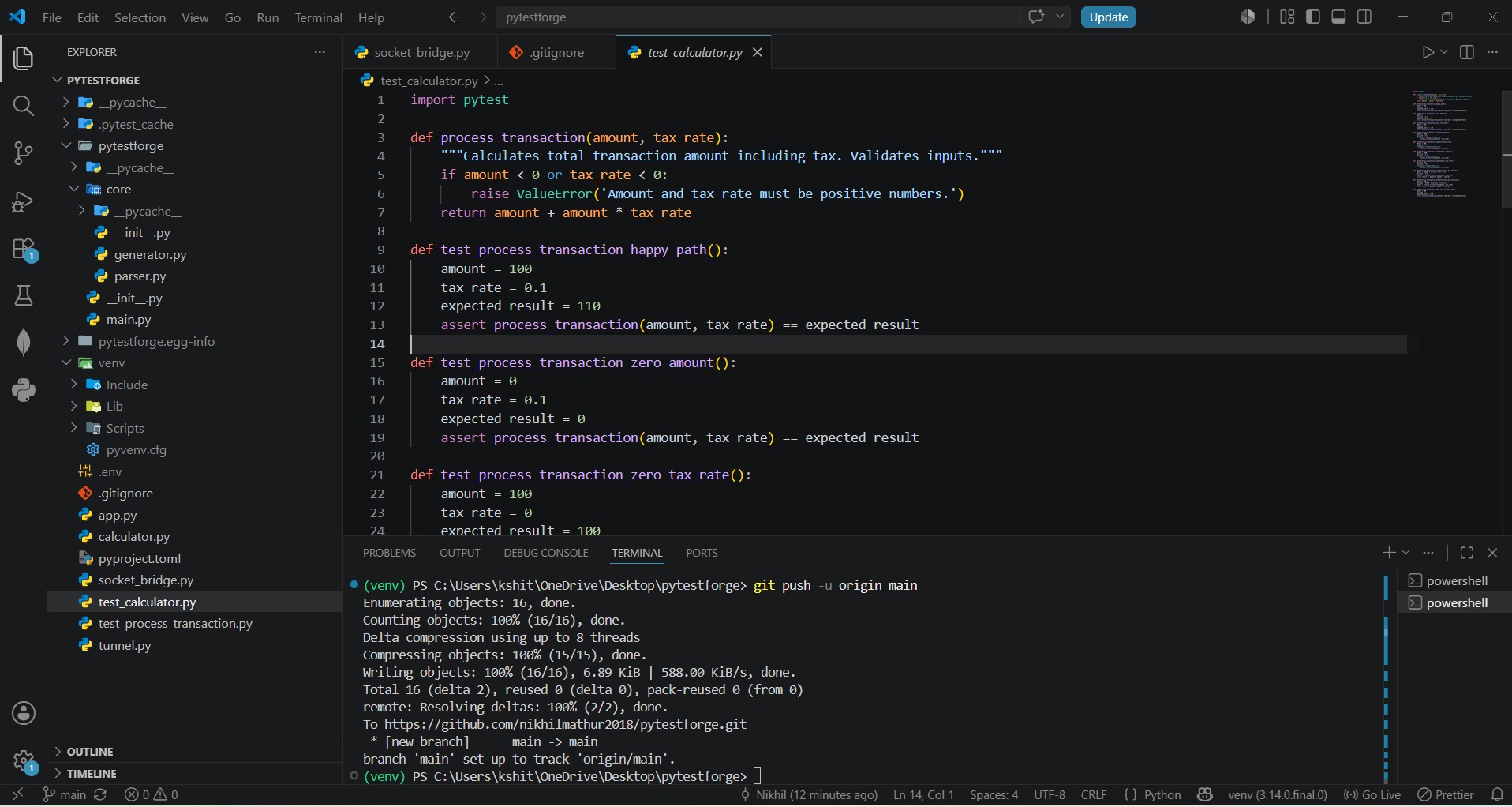Click the Synchronize Changes icon in status bar

[x=100, y=795]
